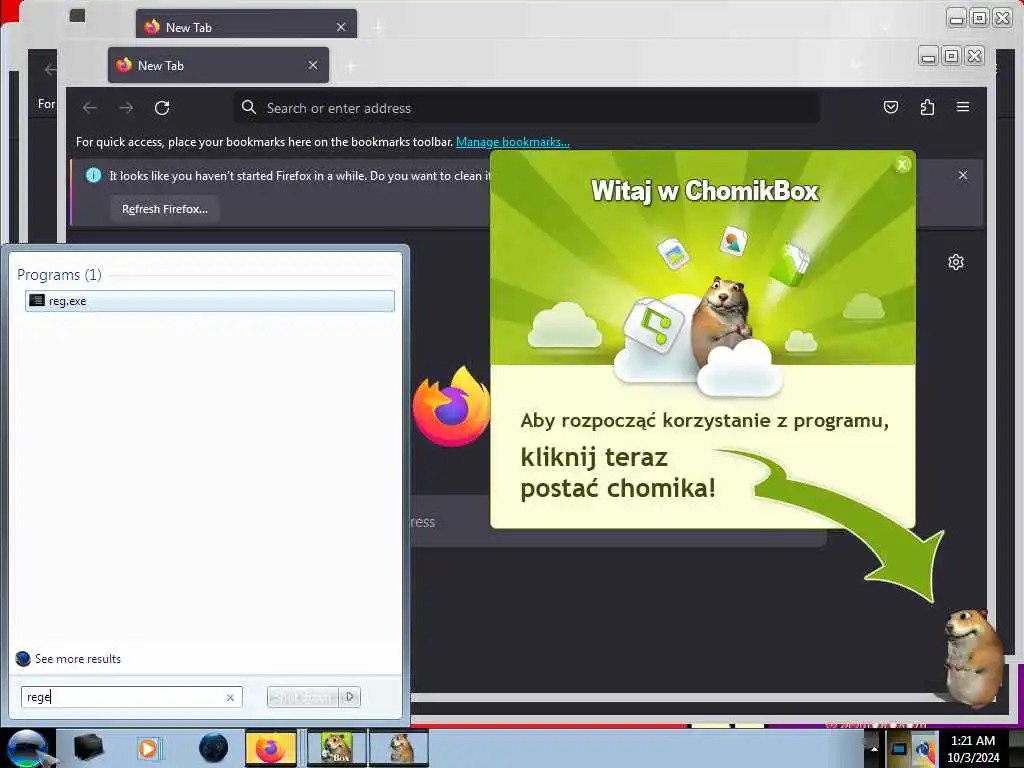This screenshot has height=768, width=1024.
Task: Go back in front Firefox window
Action: tap(90, 108)
